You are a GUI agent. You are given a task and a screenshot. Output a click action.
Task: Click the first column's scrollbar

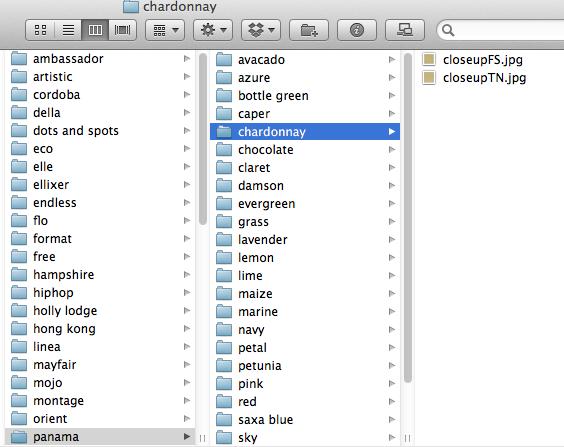coord(203,139)
